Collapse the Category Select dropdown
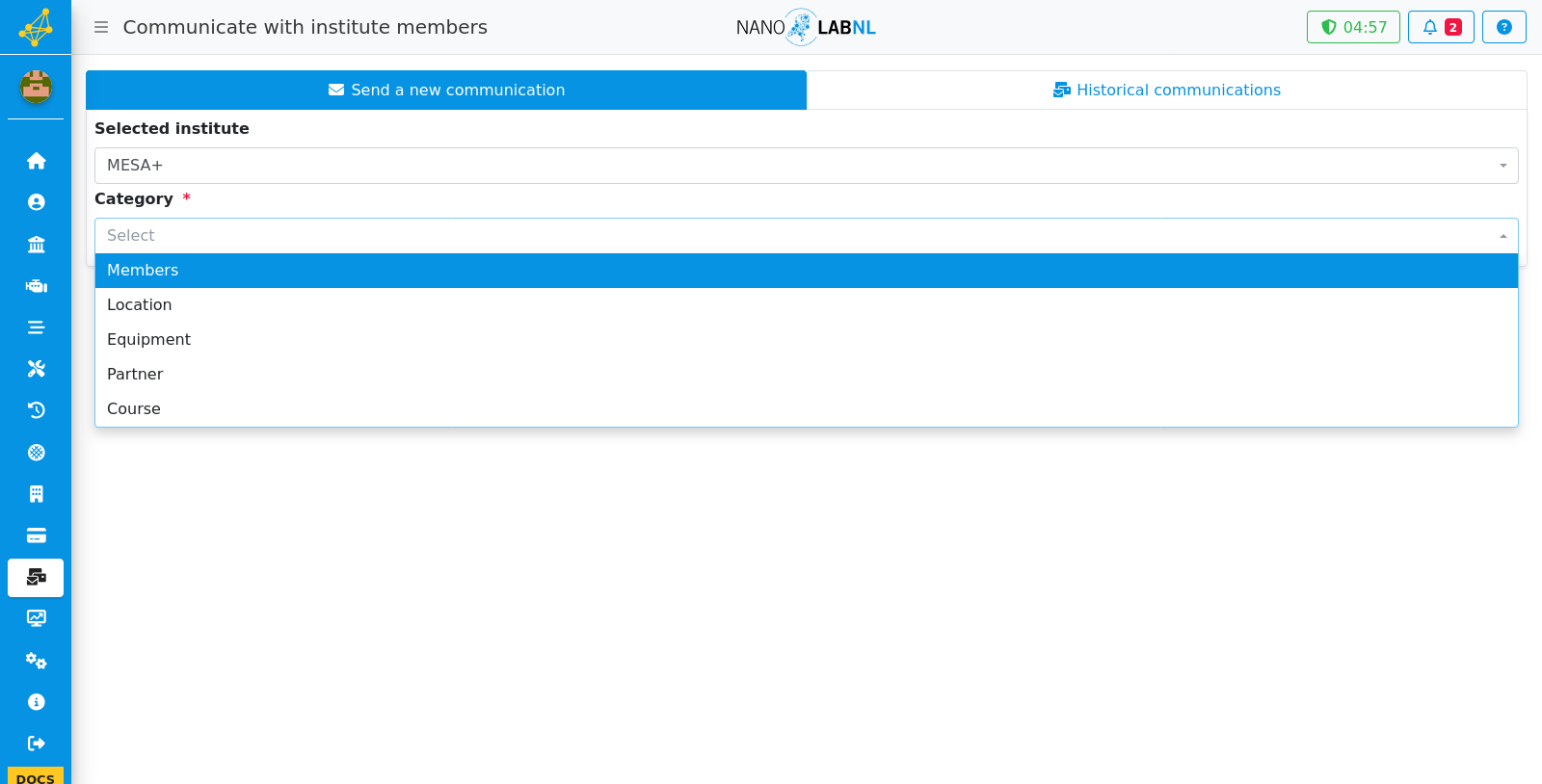Screen dimensions: 1542x784 coord(807,236)
